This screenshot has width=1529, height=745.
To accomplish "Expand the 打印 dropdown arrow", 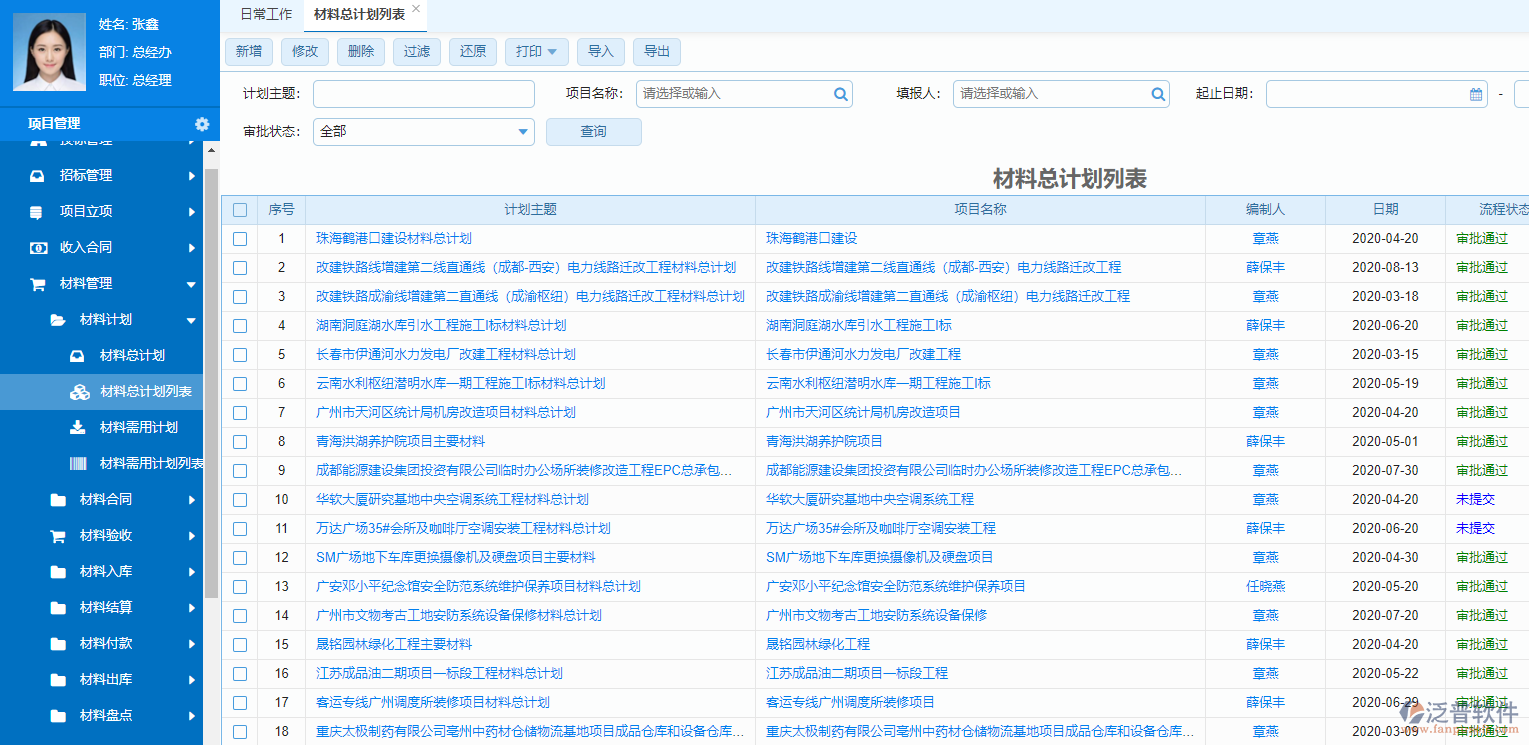I will pos(553,51).
